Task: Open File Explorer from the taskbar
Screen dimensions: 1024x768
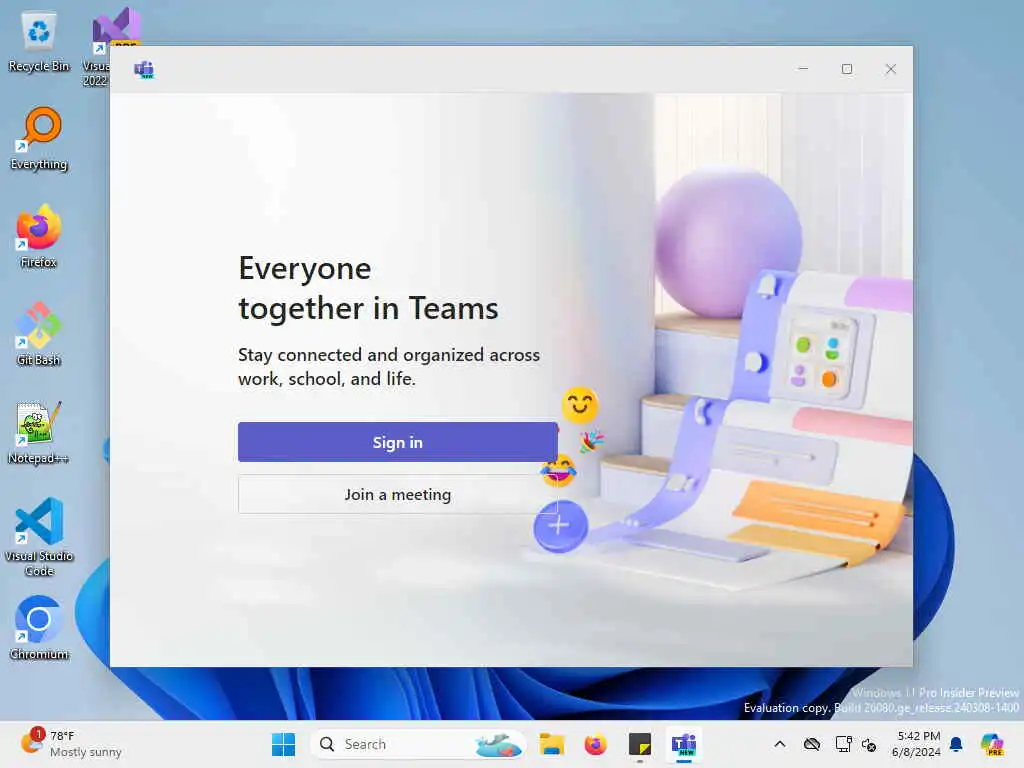Action: coord(552,744)
